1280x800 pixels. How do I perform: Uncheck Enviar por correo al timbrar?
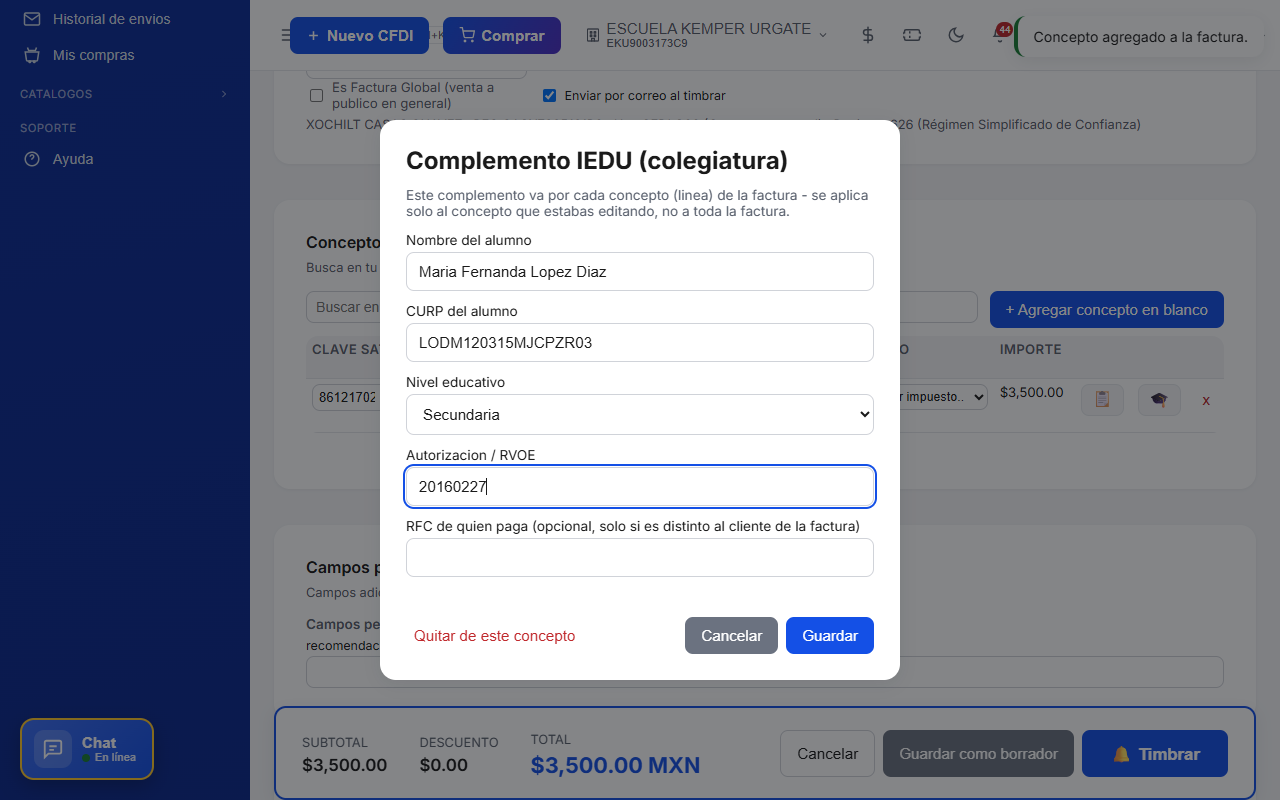click(x=549, y=96)
